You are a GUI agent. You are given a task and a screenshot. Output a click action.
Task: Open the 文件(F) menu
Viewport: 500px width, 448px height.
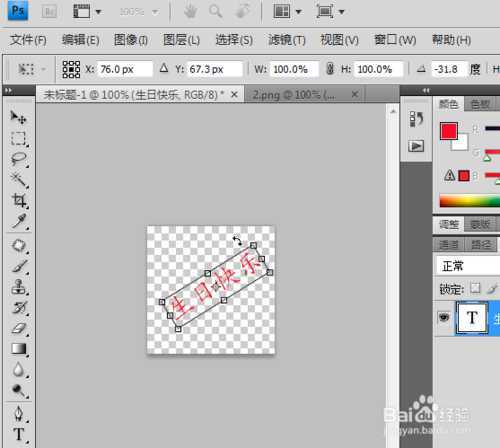click(28, 40)
